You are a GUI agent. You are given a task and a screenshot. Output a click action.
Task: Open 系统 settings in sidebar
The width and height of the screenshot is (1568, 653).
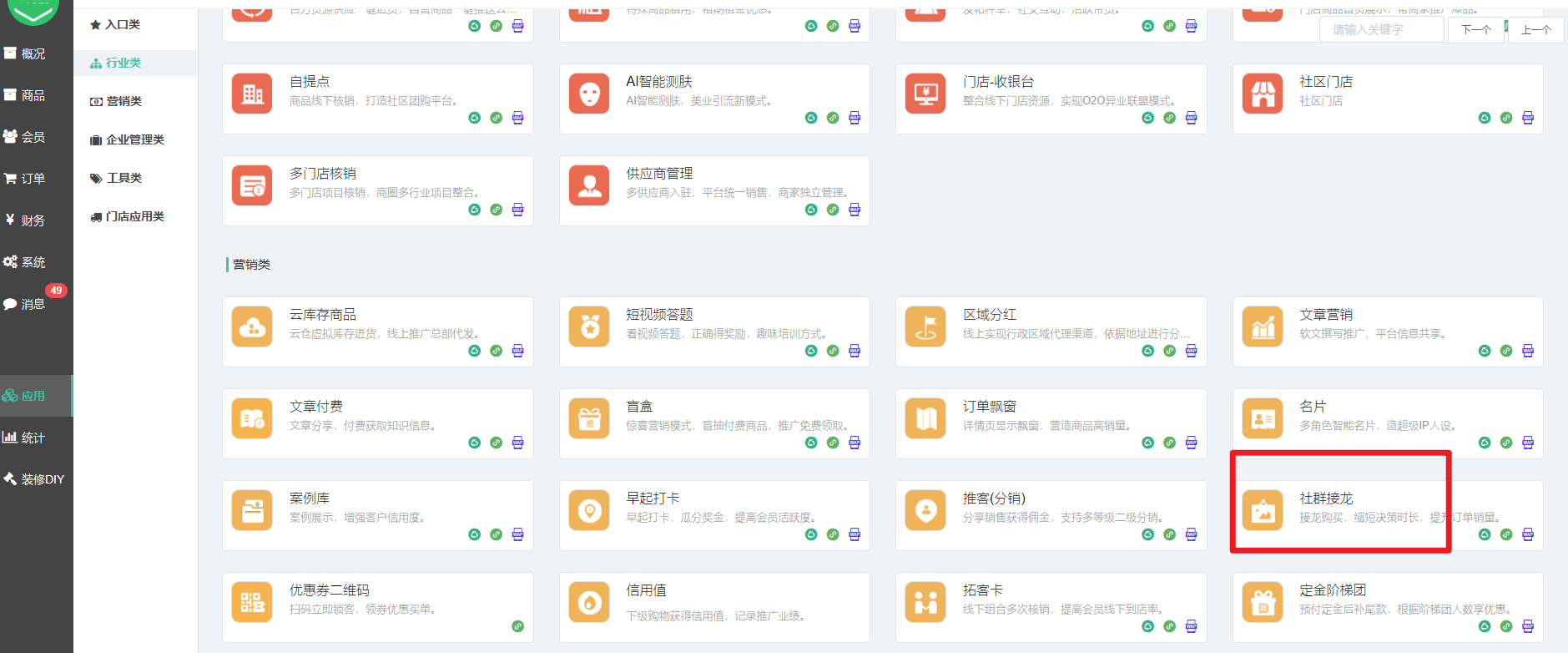click(x=37, y=262)
